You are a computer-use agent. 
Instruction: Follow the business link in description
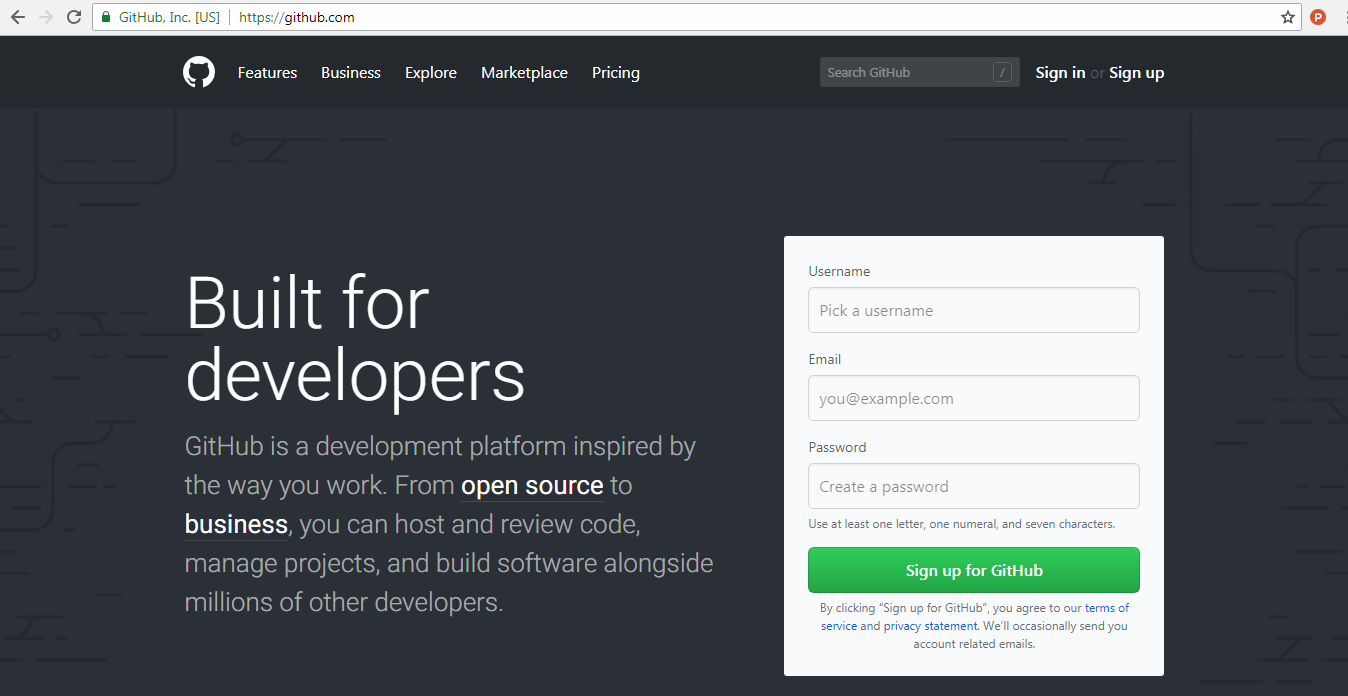pyautogui.click(x=237, y=524)
